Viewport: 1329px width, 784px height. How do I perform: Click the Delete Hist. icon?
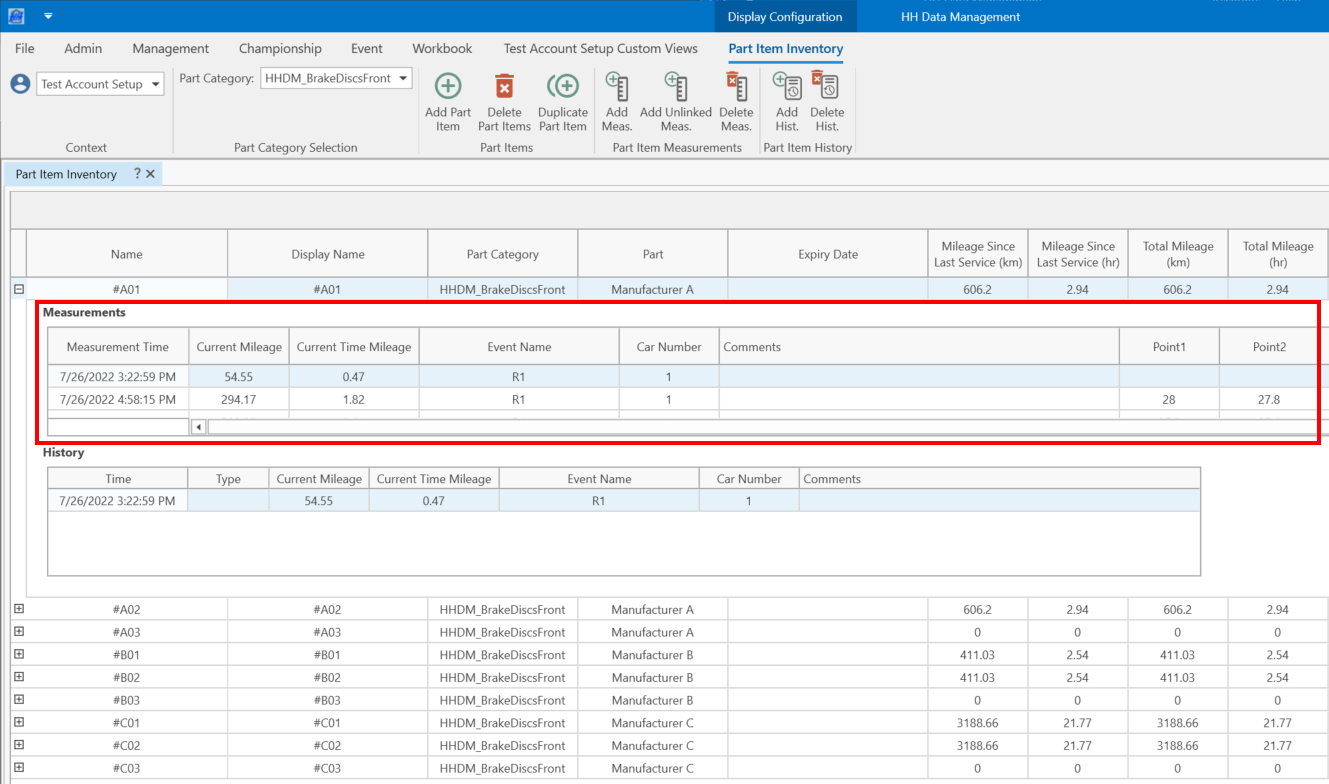point(826,87)
